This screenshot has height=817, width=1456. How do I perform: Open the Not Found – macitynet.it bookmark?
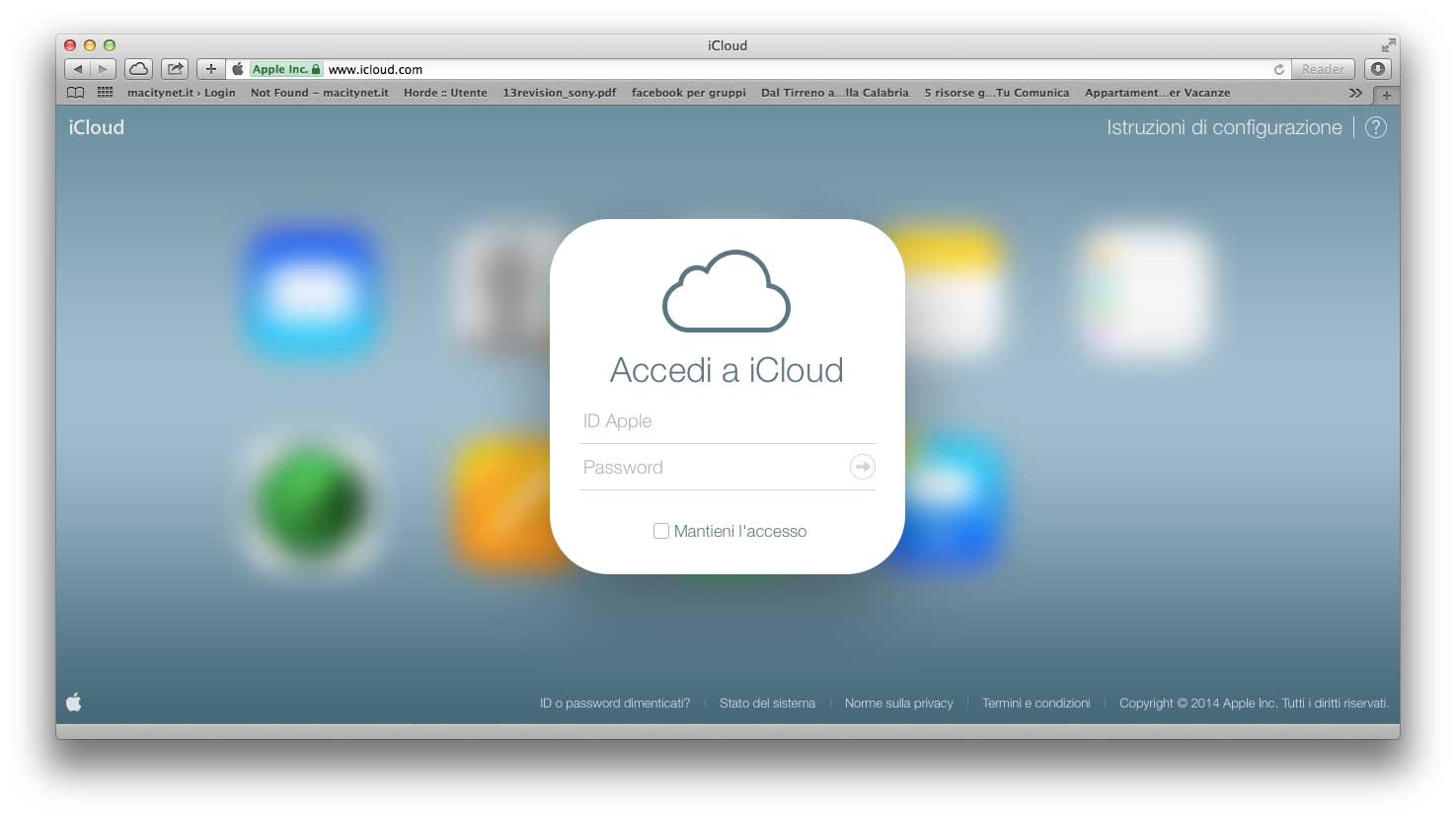pos(320,93)
